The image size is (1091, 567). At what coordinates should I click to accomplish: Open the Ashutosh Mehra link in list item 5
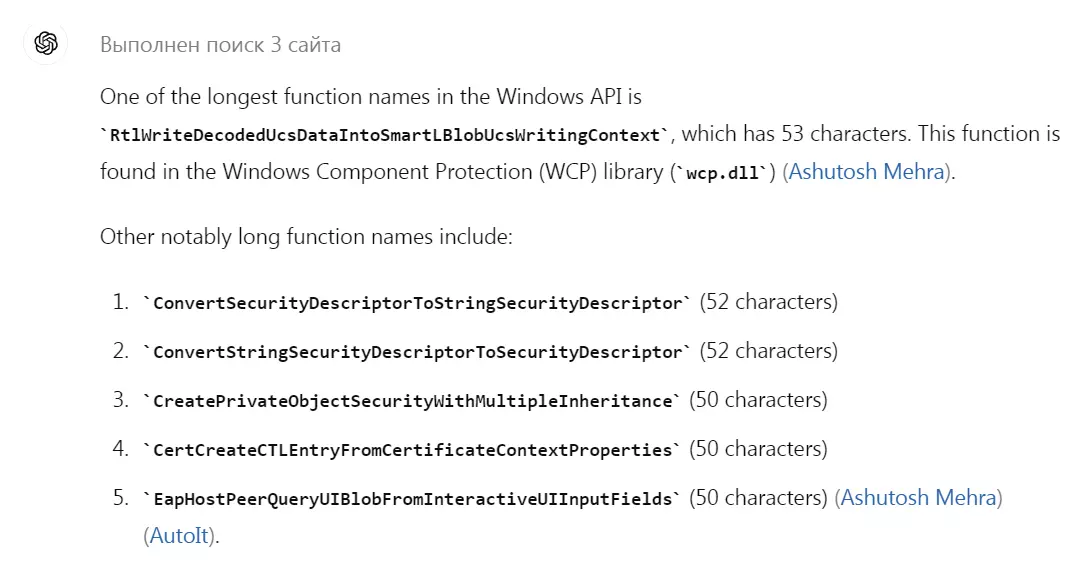pyautogui.click(x=918, y=498)
